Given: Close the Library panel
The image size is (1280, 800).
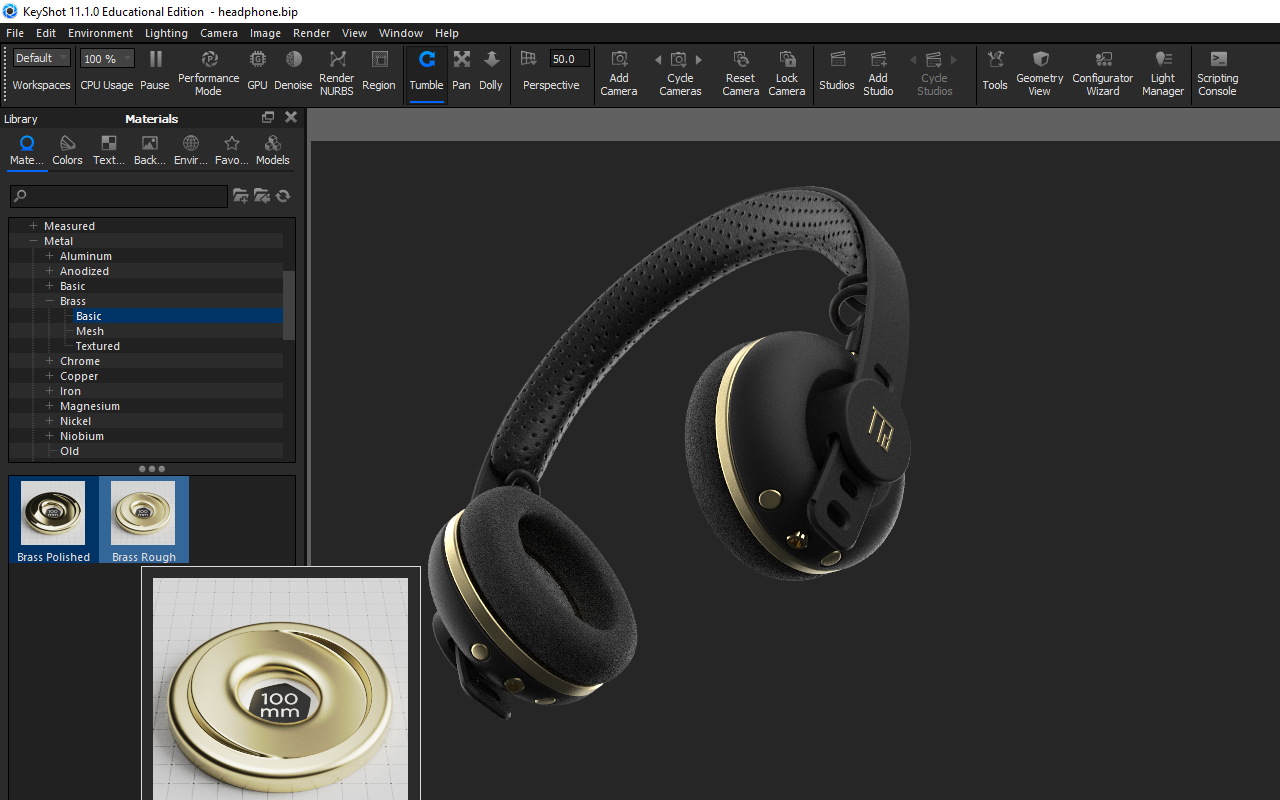Looking at the screenshot, I should (x=291, y=118).
